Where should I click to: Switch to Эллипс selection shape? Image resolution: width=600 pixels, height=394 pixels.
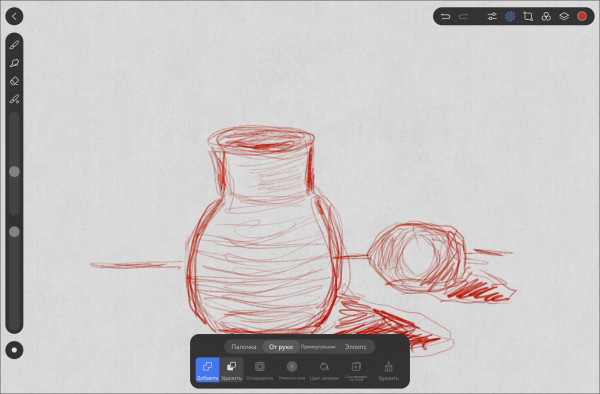pyautogui.click(x=355, y=347)
